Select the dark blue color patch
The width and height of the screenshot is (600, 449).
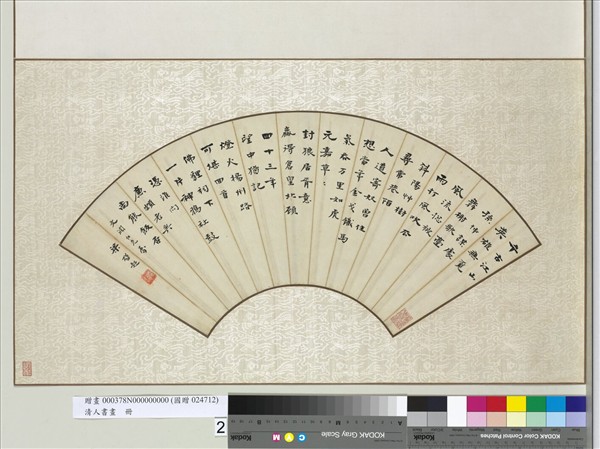576,404
